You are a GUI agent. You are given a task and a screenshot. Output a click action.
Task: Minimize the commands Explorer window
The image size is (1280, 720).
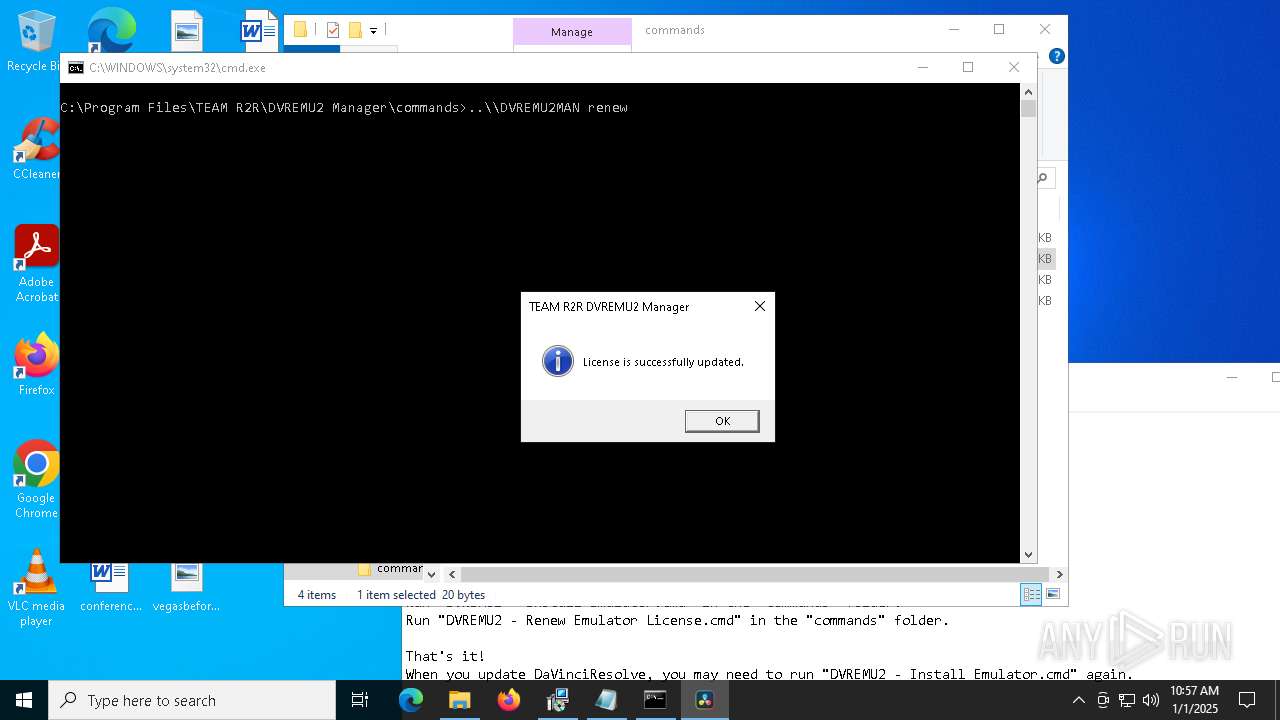point(954,29)
